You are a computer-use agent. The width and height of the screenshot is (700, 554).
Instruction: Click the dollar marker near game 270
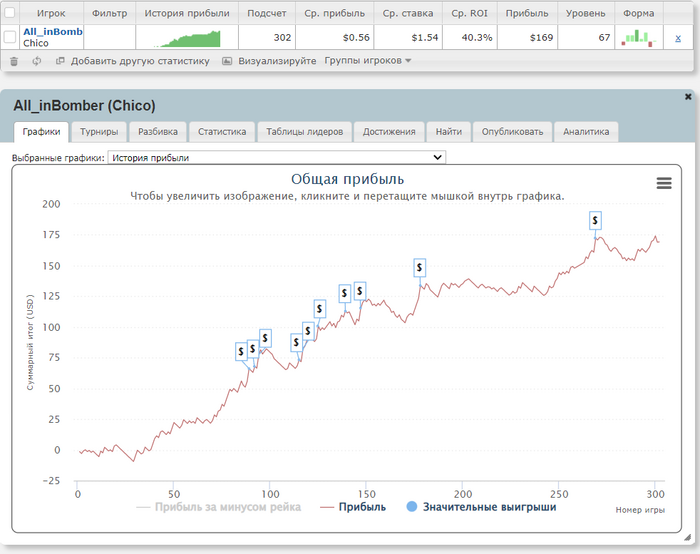point(595,221)
